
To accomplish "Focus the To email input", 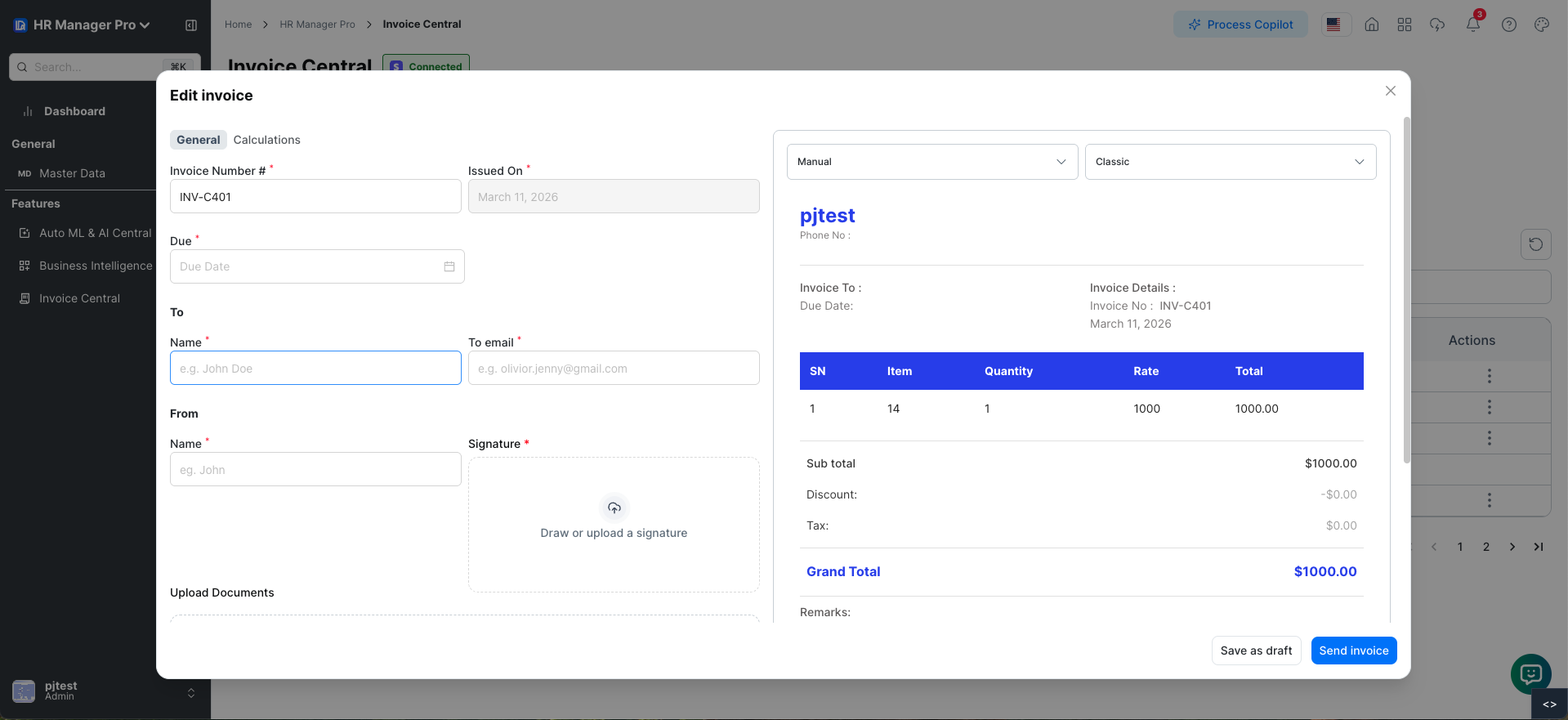I will click(614, 368).
